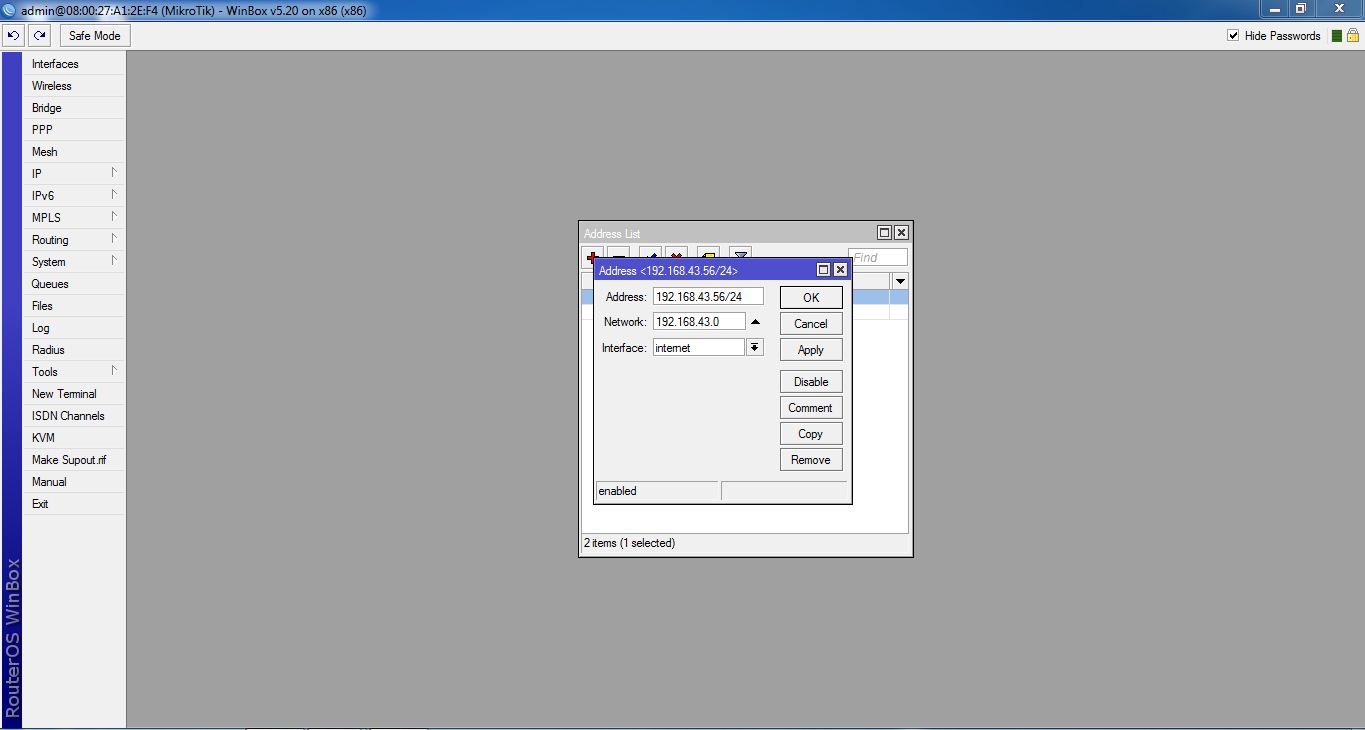This screenshot has width=1365, height=730.
Task: Click OK in the Address dialog
Action: click(x=811, y=298)
